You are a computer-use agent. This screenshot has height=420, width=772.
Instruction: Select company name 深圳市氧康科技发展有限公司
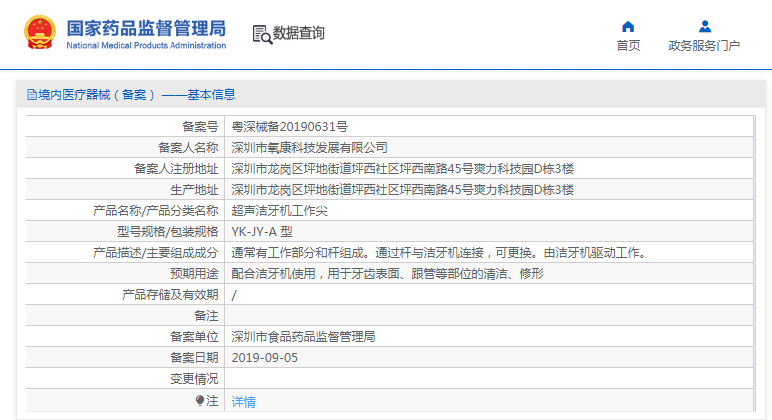tap(309, 148)
